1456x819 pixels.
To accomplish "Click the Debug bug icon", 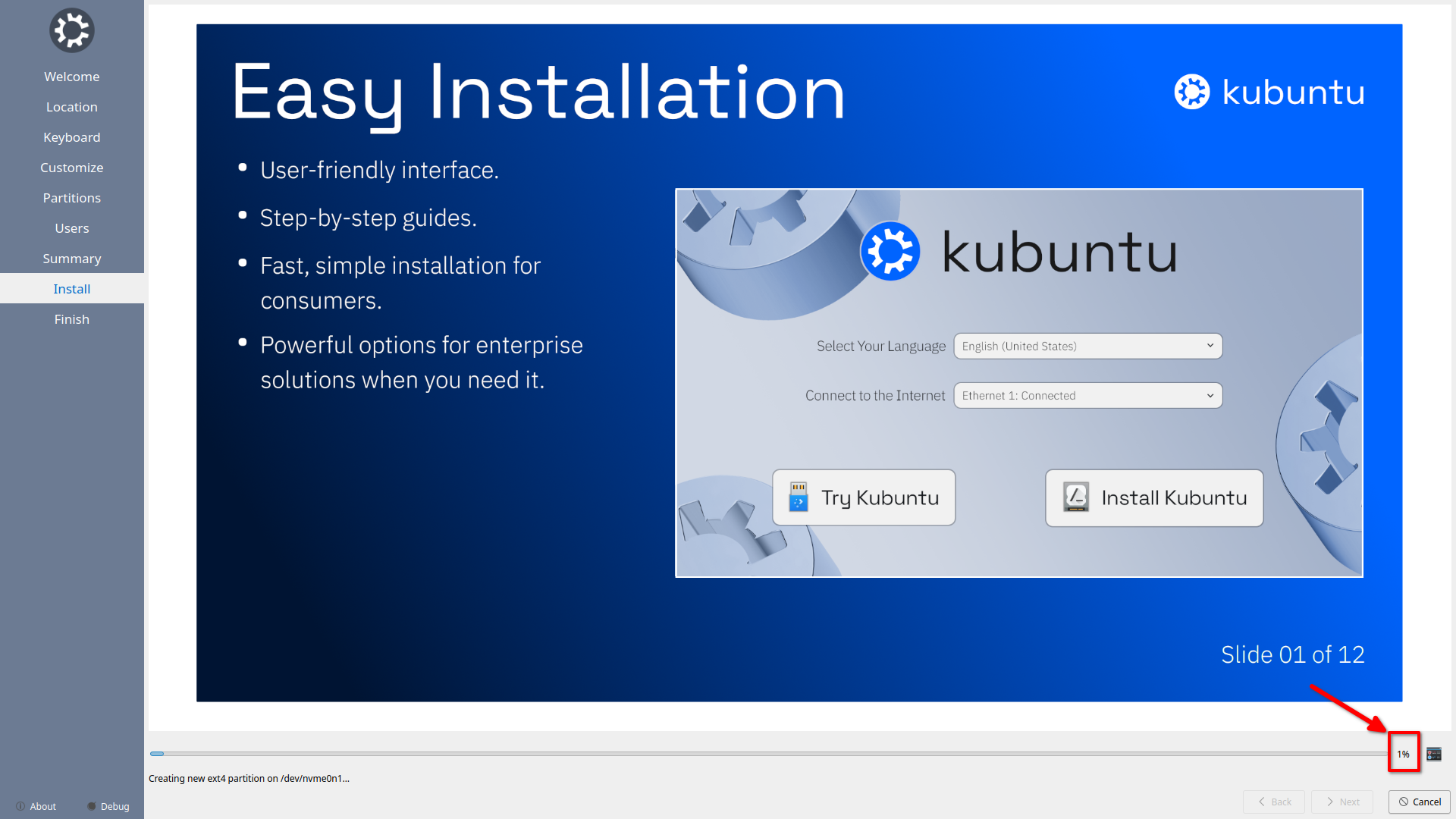I will (x=92, y=806).
